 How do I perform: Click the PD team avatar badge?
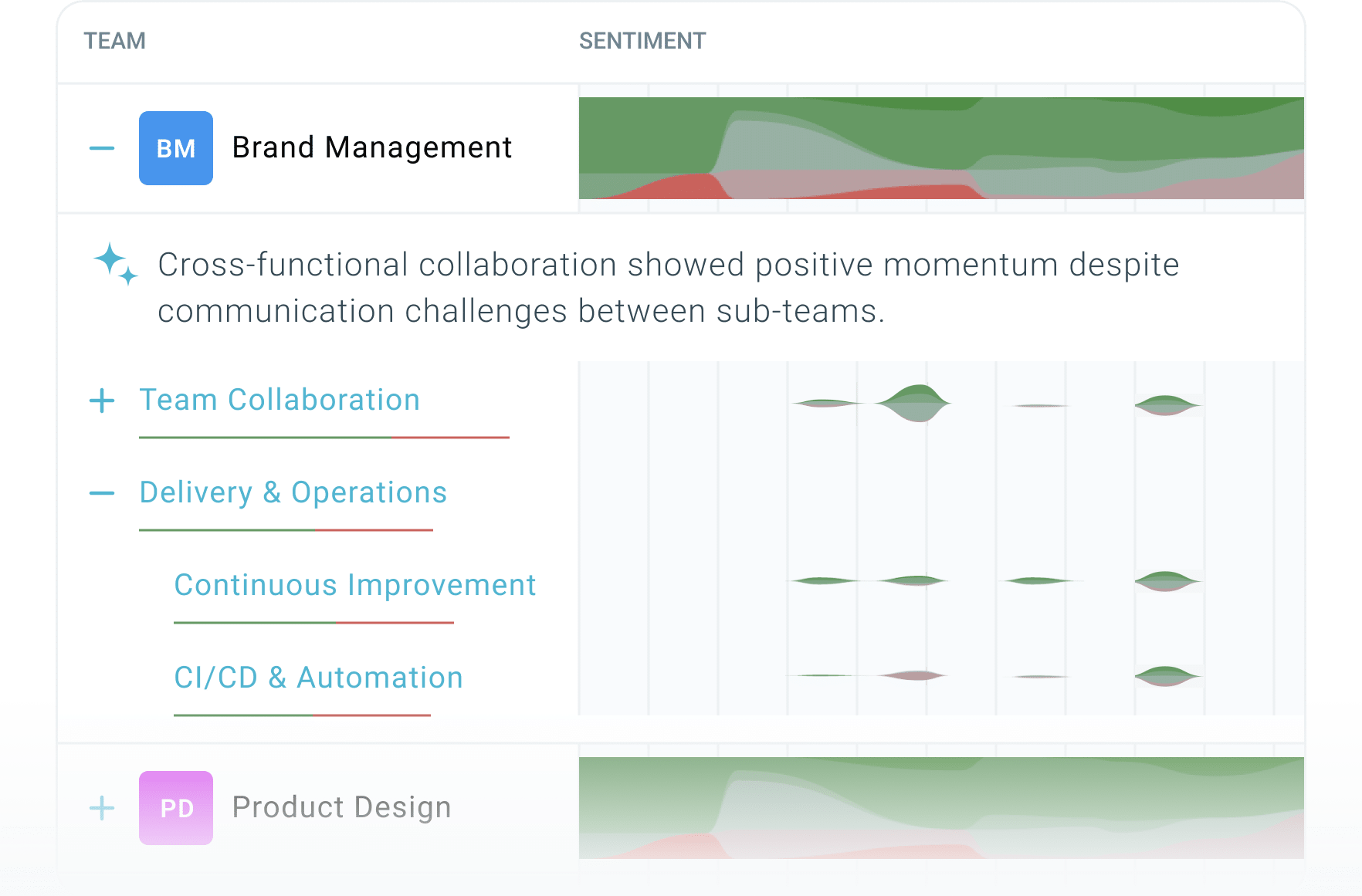(176, 808)
